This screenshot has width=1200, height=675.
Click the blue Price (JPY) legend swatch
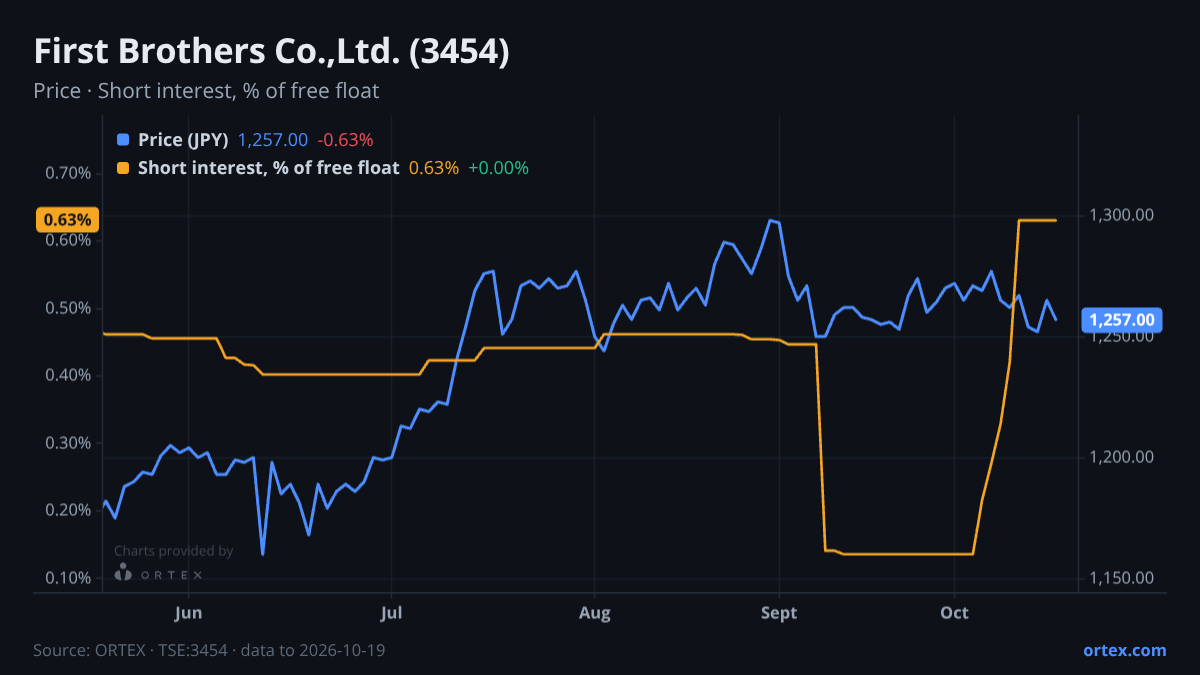124,140
